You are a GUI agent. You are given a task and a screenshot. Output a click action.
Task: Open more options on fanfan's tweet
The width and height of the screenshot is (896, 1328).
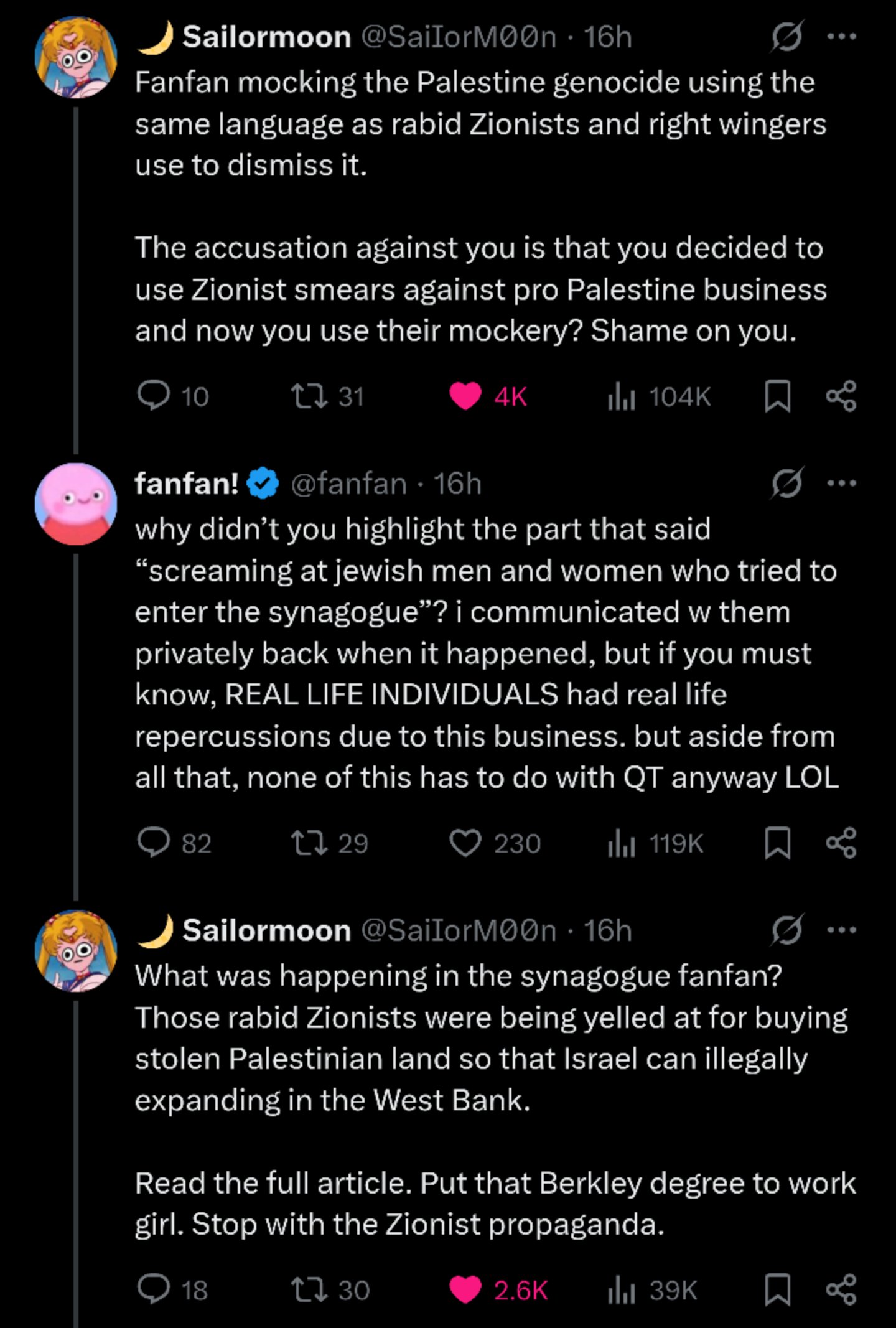pos(841,483)
